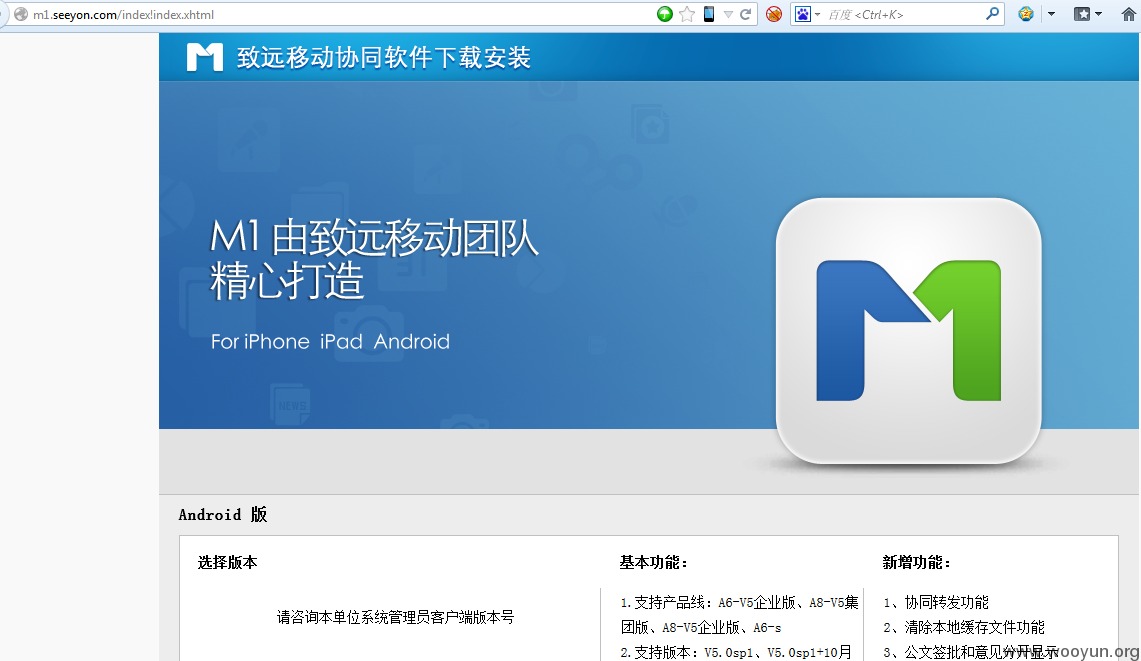
Task: Click the 选择版本 label
Action: [x=227, y=562]
